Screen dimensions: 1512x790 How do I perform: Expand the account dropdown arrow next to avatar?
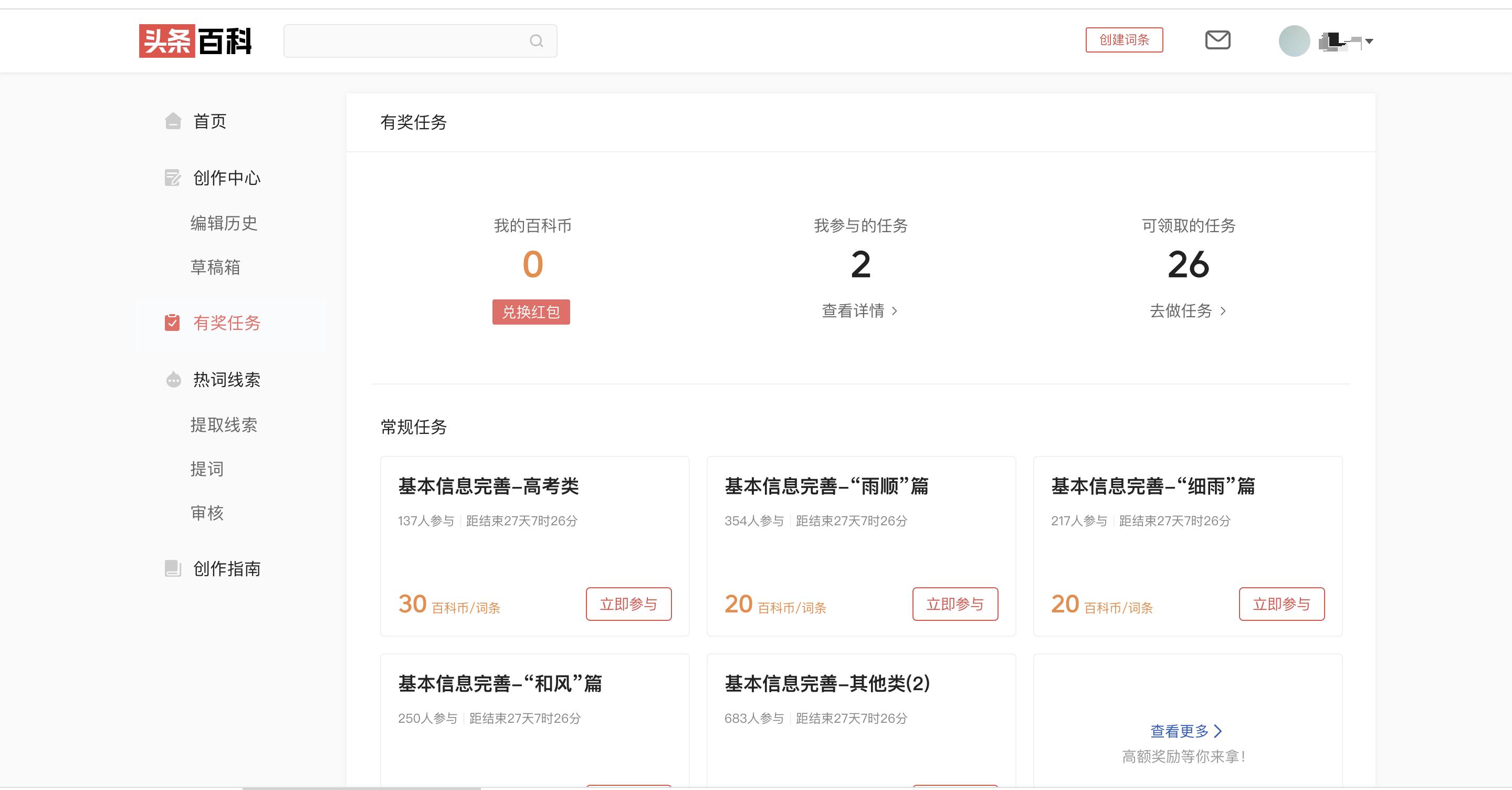click(x=1369, y=41)
